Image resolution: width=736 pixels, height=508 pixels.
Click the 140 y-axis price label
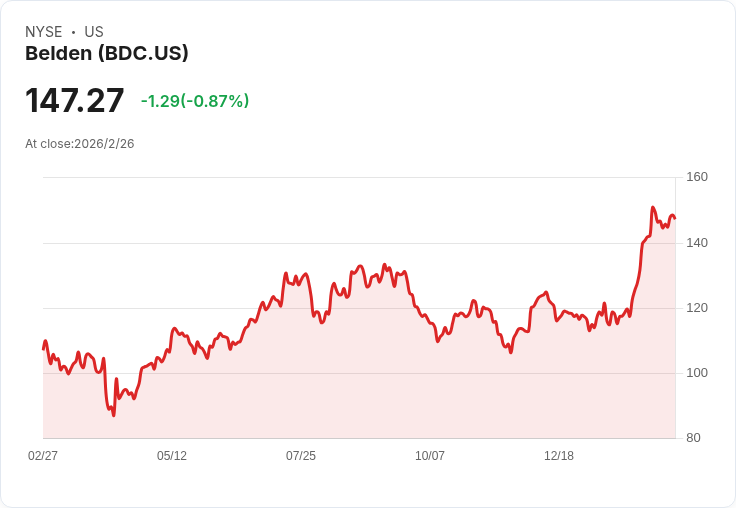coord(697,243)
